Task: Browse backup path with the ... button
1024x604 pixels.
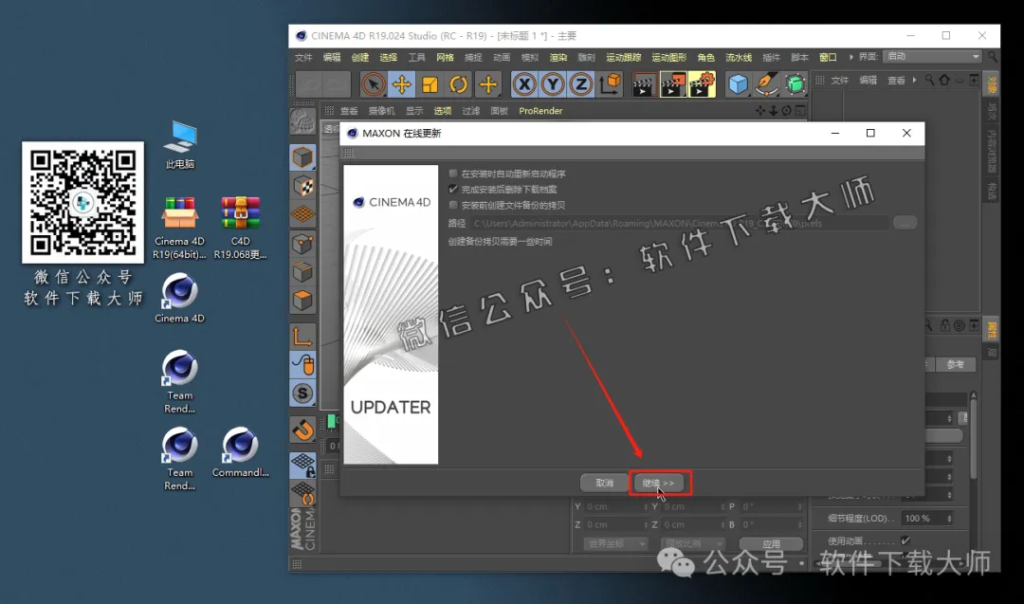Action: click(x=902, y=223)
